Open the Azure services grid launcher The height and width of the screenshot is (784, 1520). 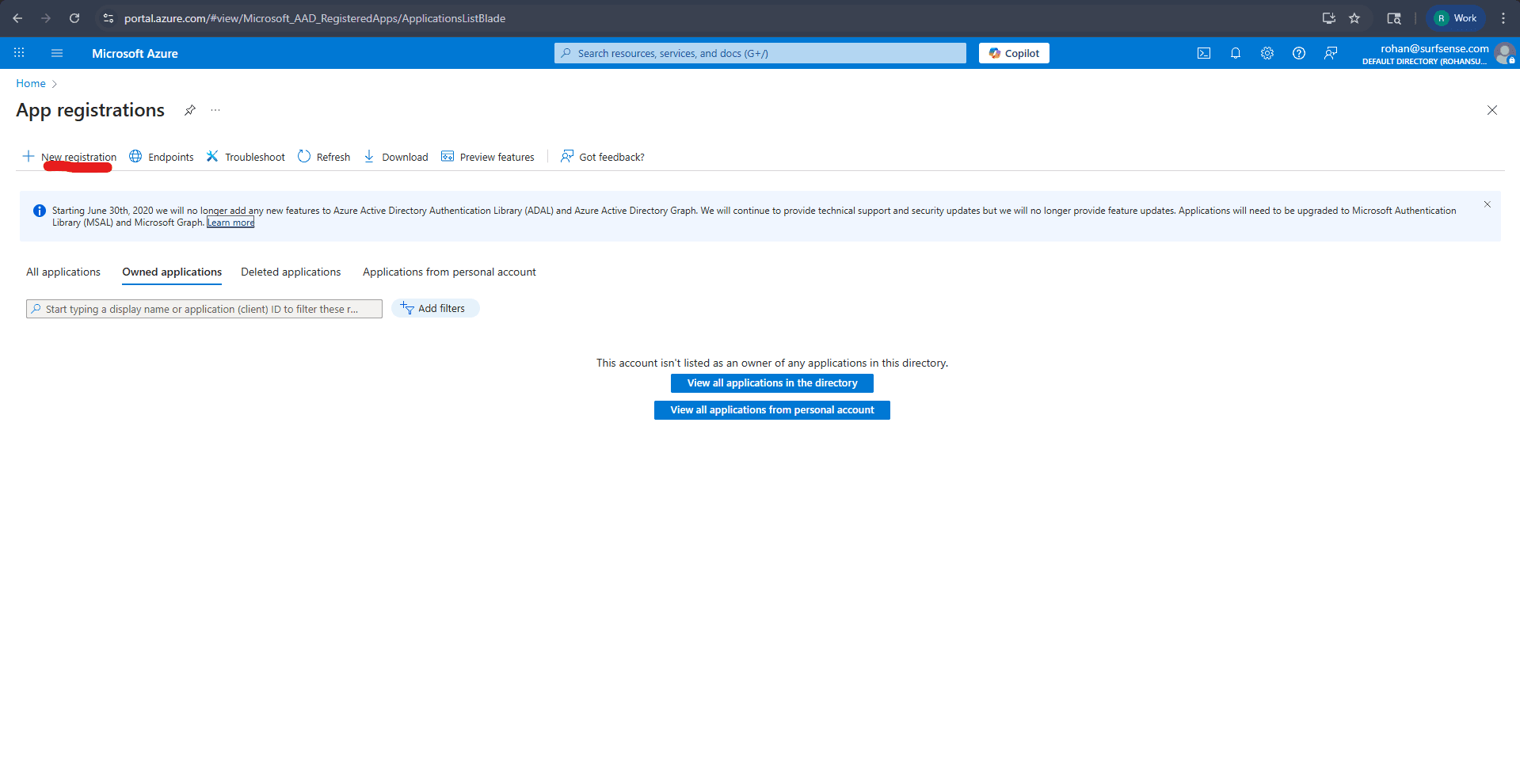[19, 53]
